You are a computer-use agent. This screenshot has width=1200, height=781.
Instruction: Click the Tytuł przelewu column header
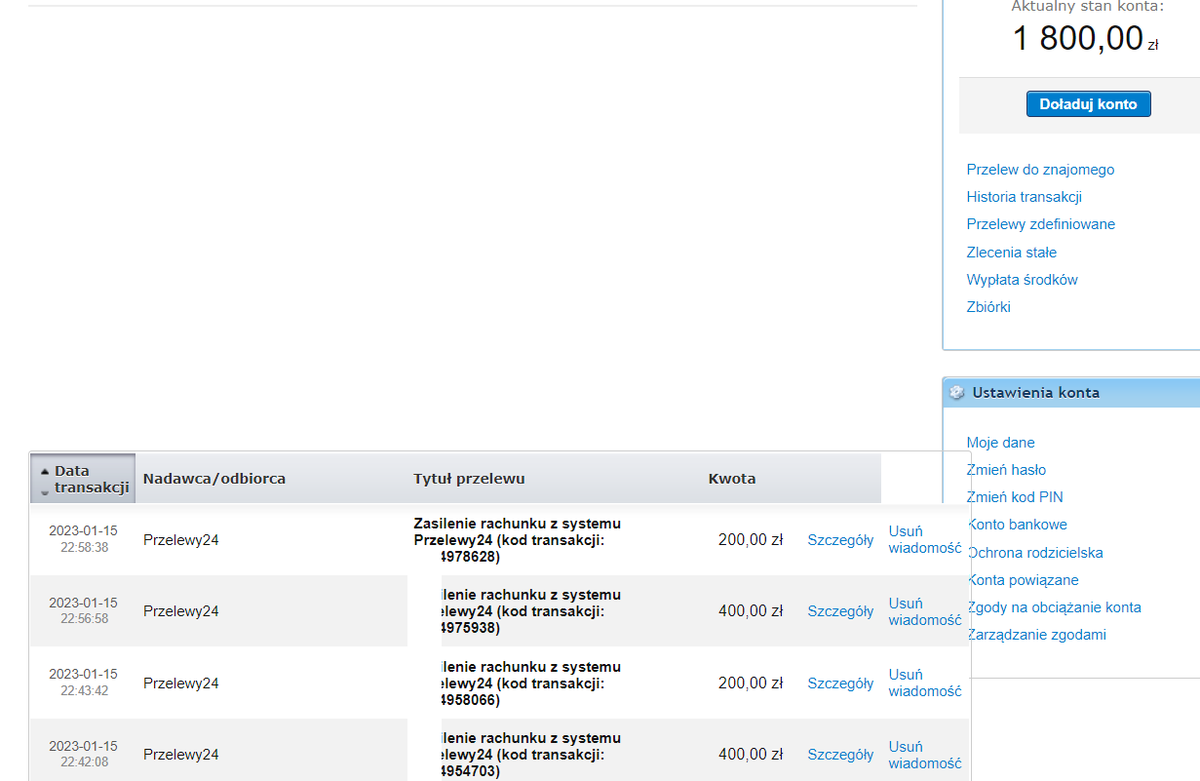pos(469,479)
